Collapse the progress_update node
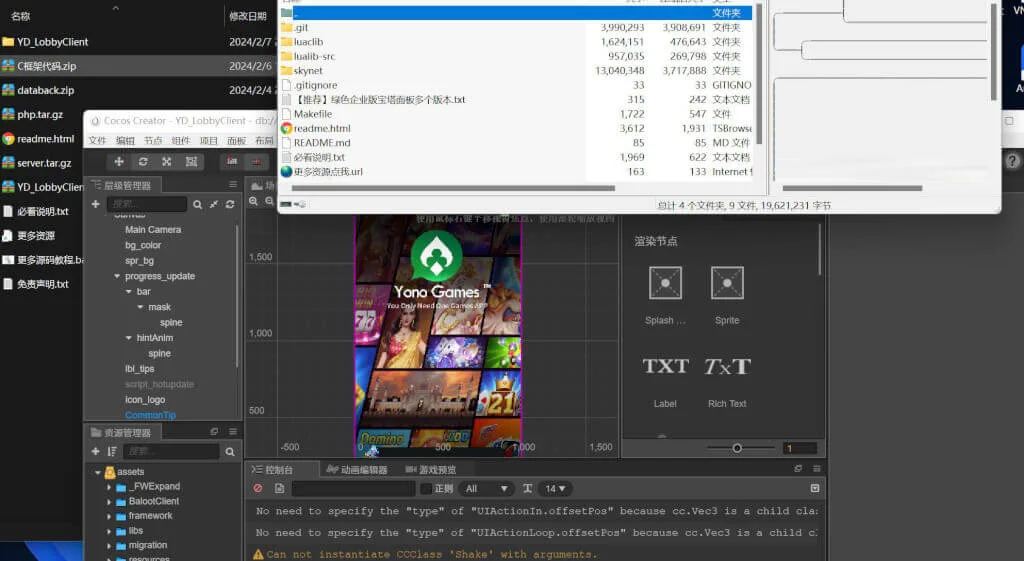This screenshot has height=561, width=1024. pyautogui.click(x=117, y=276)
